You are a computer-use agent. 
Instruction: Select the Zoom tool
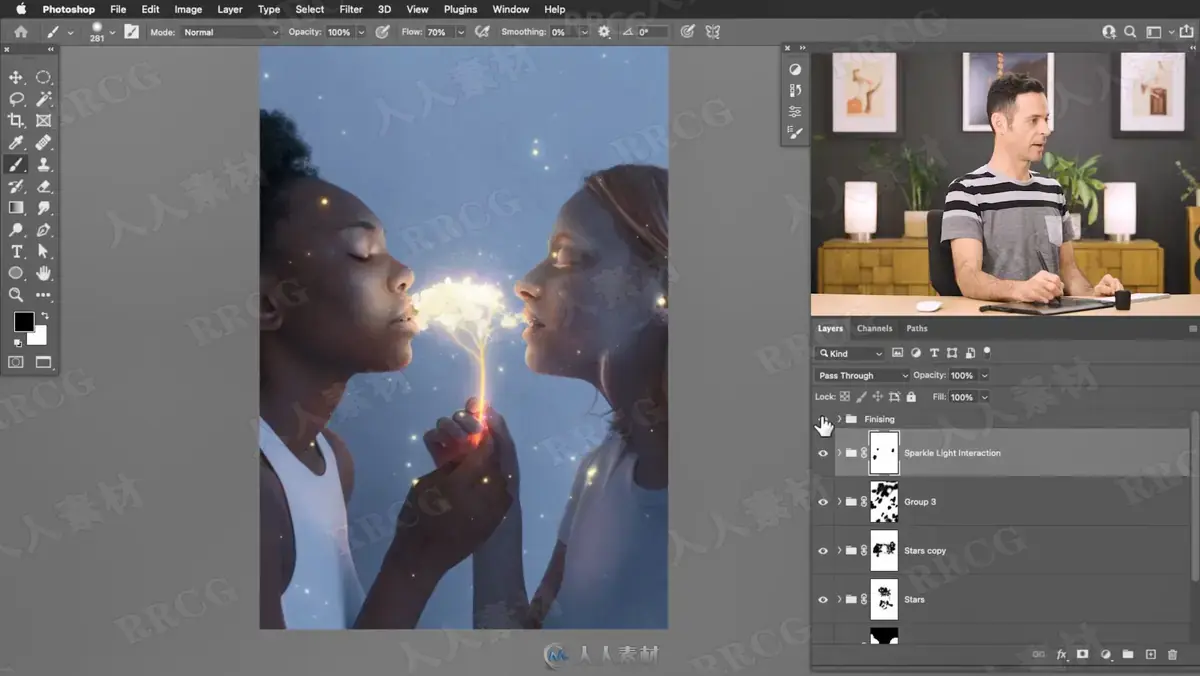pyautogui.click(x=16, y=295)
